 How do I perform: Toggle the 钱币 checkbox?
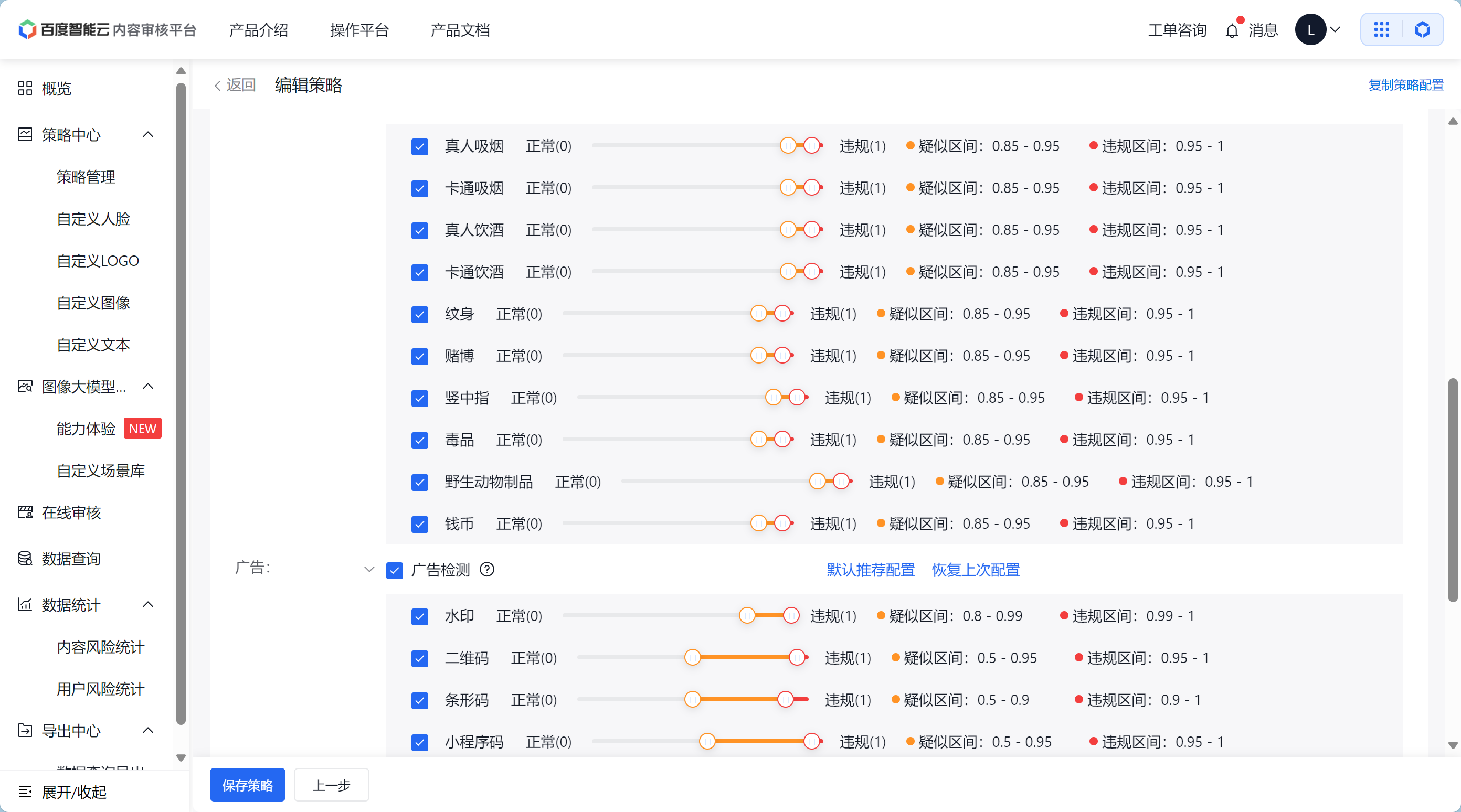[x=420, y=524]
